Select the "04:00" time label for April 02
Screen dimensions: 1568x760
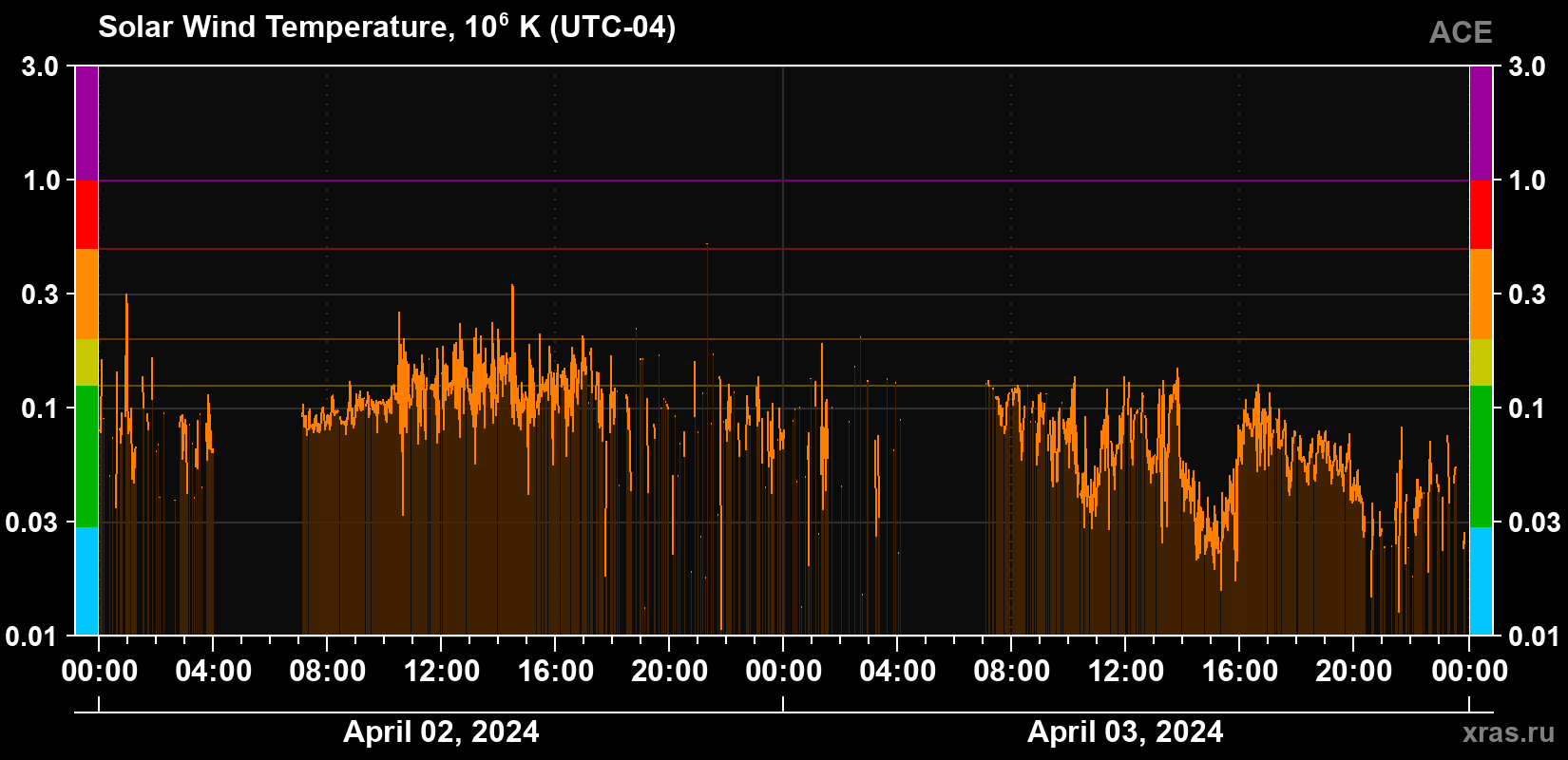(214, 672)
